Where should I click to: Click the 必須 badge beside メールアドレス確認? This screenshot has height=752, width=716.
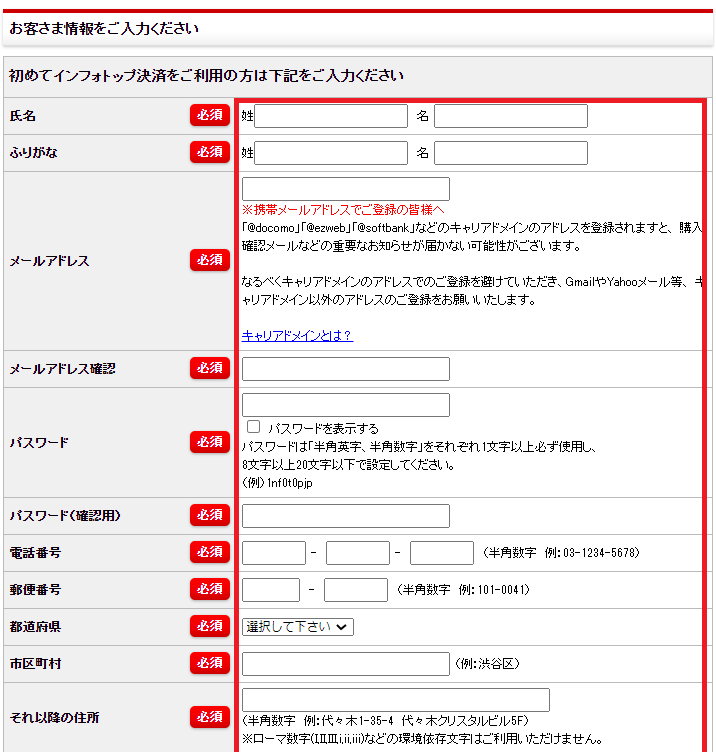tap(210, 368)
